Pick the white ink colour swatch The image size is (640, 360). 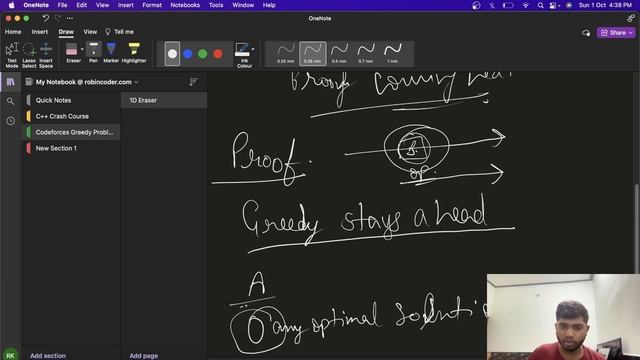[172, 53]
